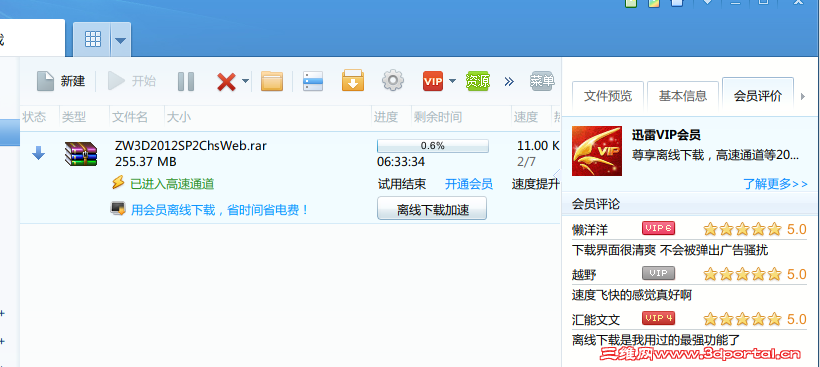This screenshot has height=367, width=820.
Task: Click the star rating for 懒洋洋
Action: coord(742,229)
